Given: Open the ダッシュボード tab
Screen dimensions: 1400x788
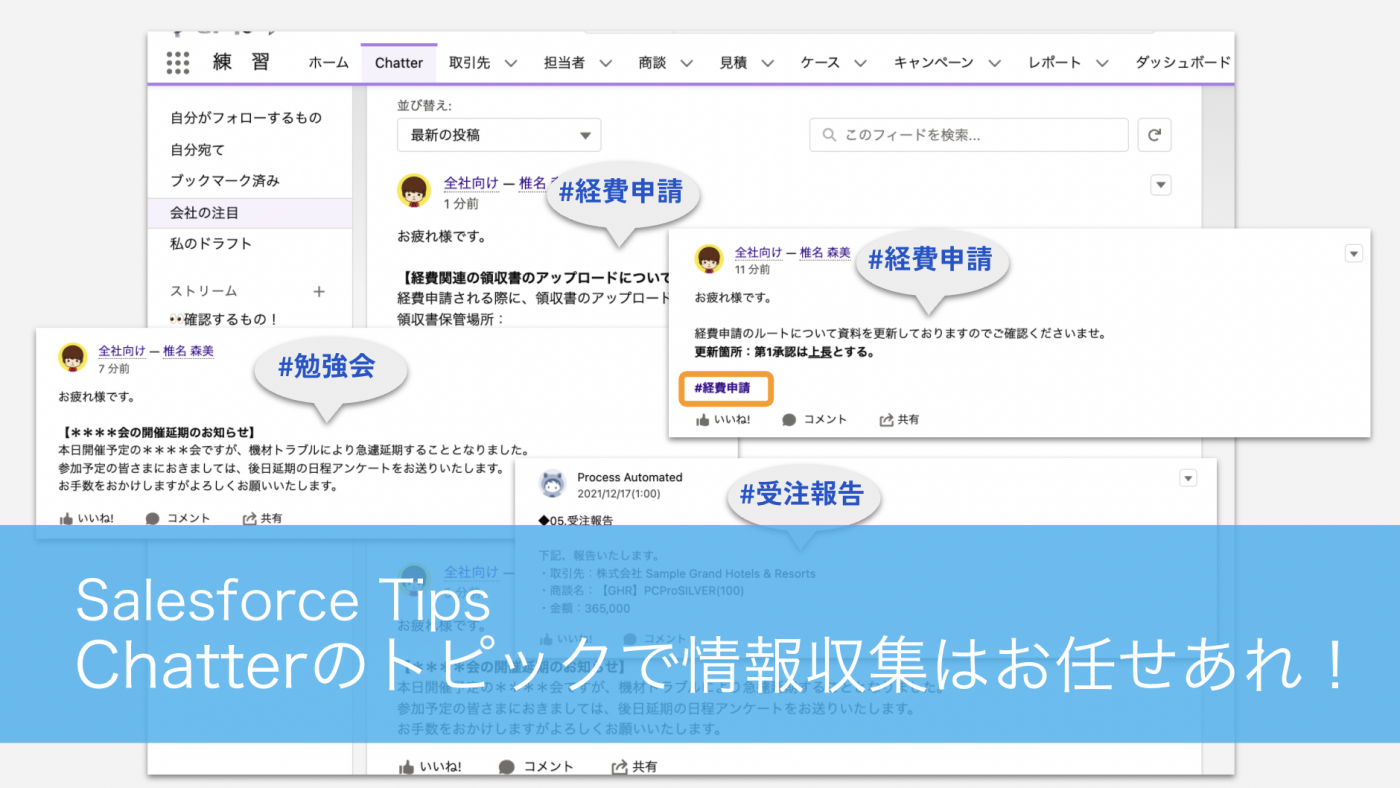Looking at the screenshot, I should [x=1183, y=62].
